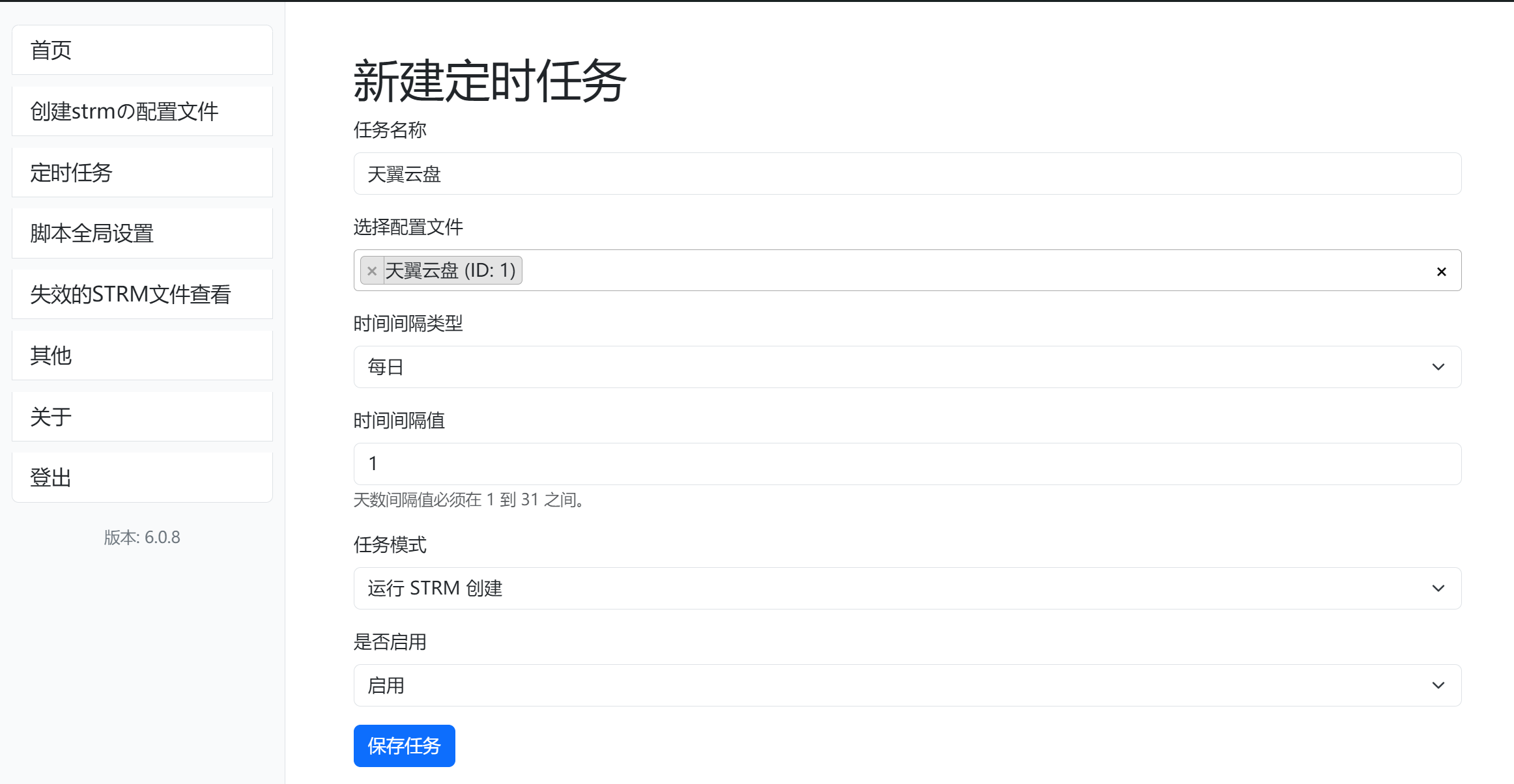
Task: Remove the 天翼云盘 (ID: 1) tag
Action: [x=372, y=271]
